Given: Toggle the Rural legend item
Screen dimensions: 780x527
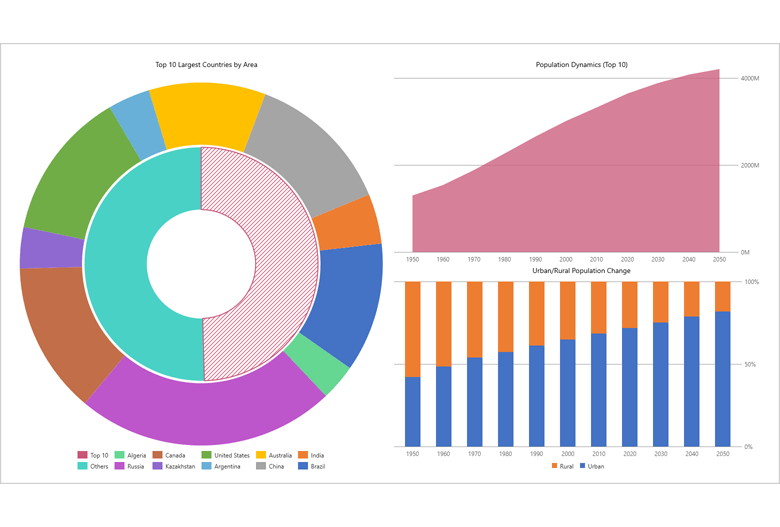Looking at the screenshot, I should (561, 466).
